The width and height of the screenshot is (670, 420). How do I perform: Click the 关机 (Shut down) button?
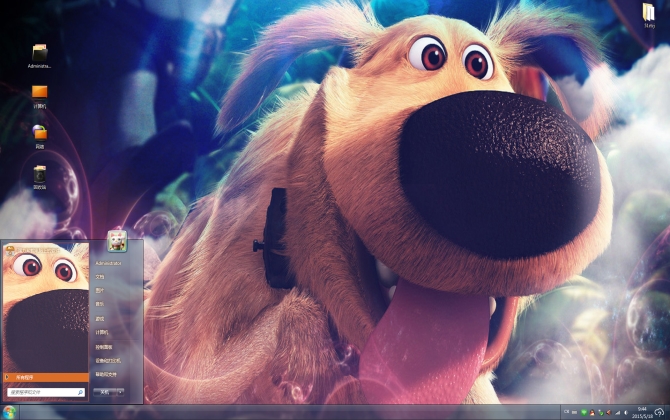pyautogui.click(x=105, y=392)
